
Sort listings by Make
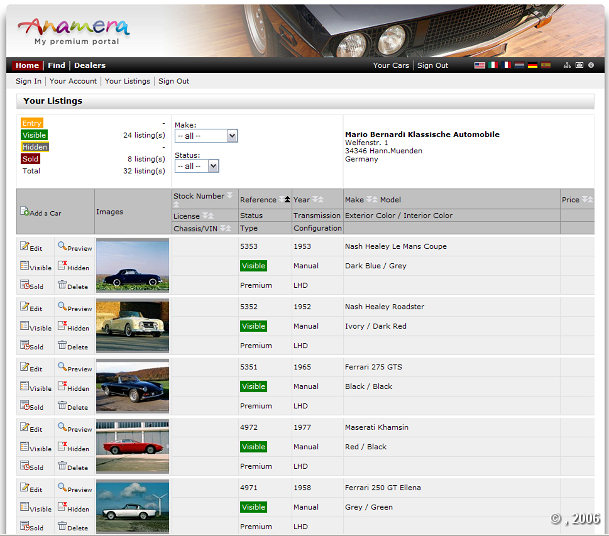click(x=371, y=199)
